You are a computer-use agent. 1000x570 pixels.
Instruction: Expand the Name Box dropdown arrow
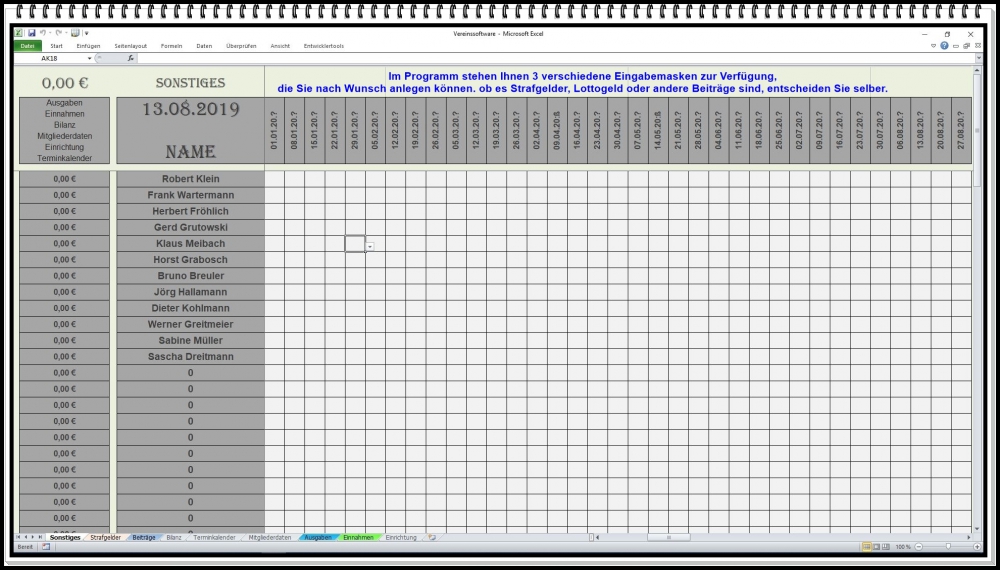pos(89,58)
